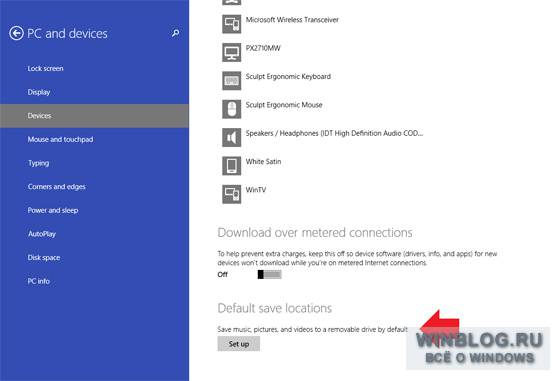This screenshot has width=560, height=381.
Task: Select the Devices section
Action: (x=94, y=116)
